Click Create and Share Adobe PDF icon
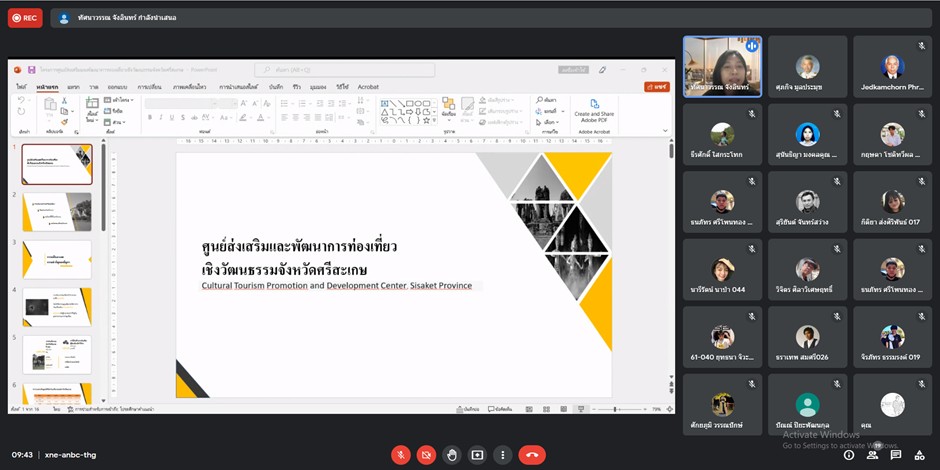The width and height of the screenshot is (940, 470). (594, 104)
